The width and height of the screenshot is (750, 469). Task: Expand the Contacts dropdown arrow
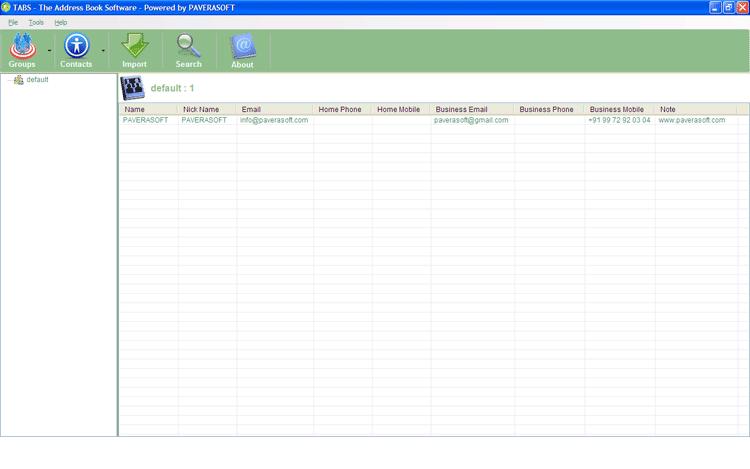pyautogui.click(x=103, y=51)
